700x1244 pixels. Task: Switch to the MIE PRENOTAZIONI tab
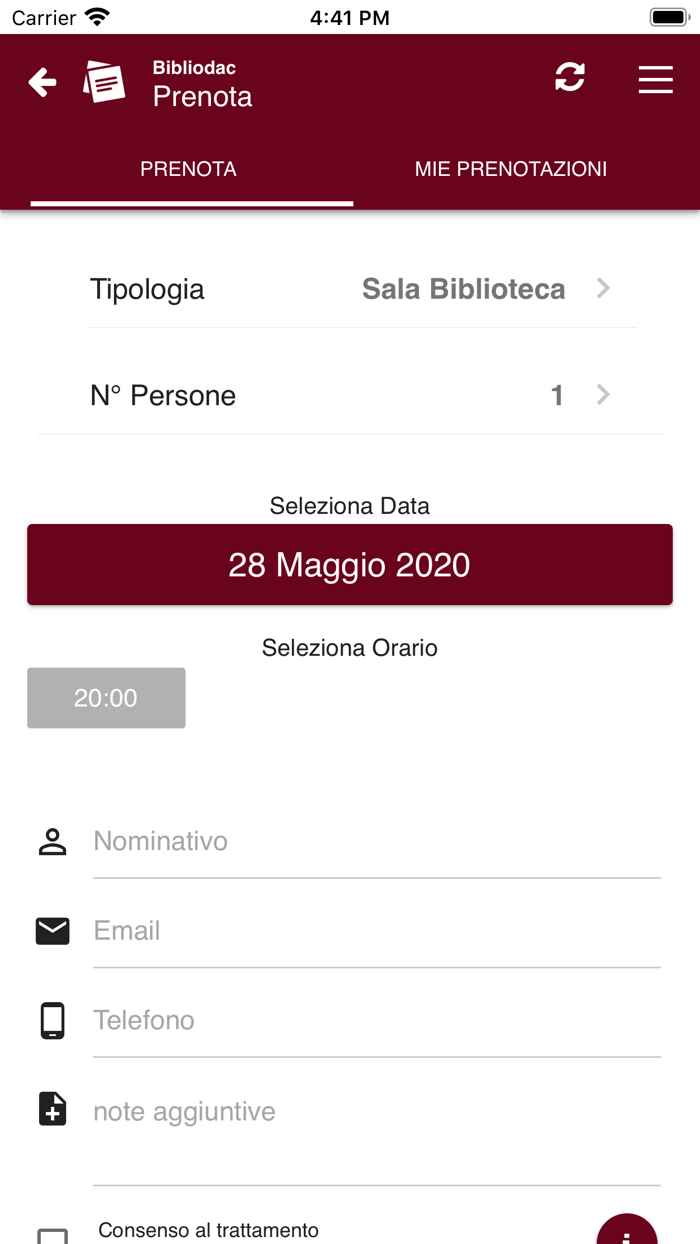(x=511, y=169)
